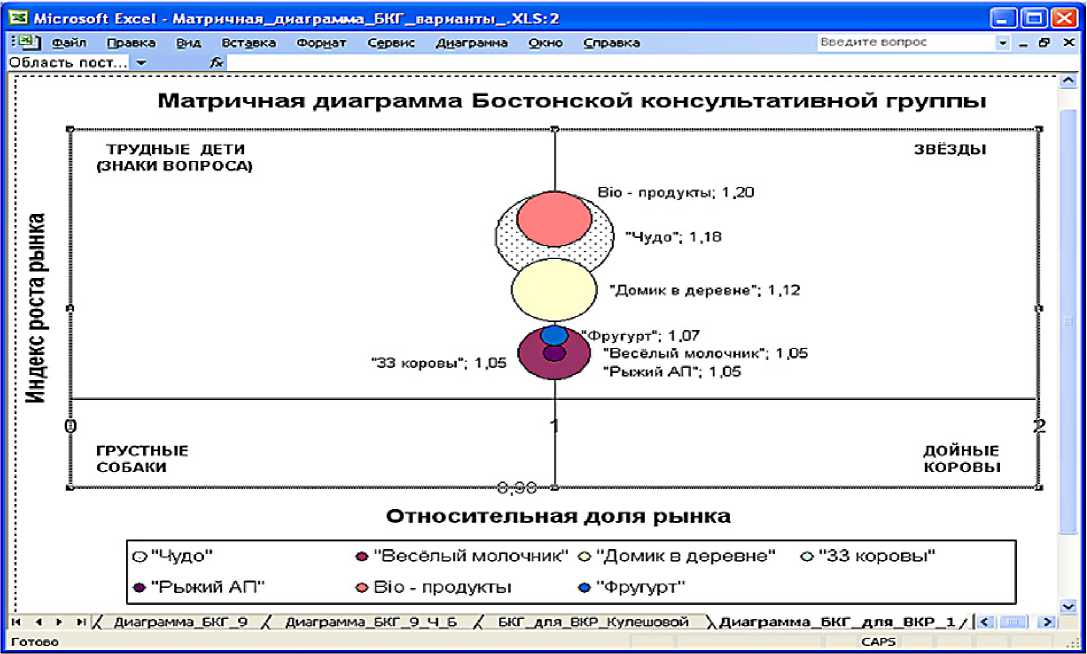Image resolution: width=1087 pixels, height=654 pixels.
Task: Click the horizontal axis value '2'
Action: (x=1039, y=427)
